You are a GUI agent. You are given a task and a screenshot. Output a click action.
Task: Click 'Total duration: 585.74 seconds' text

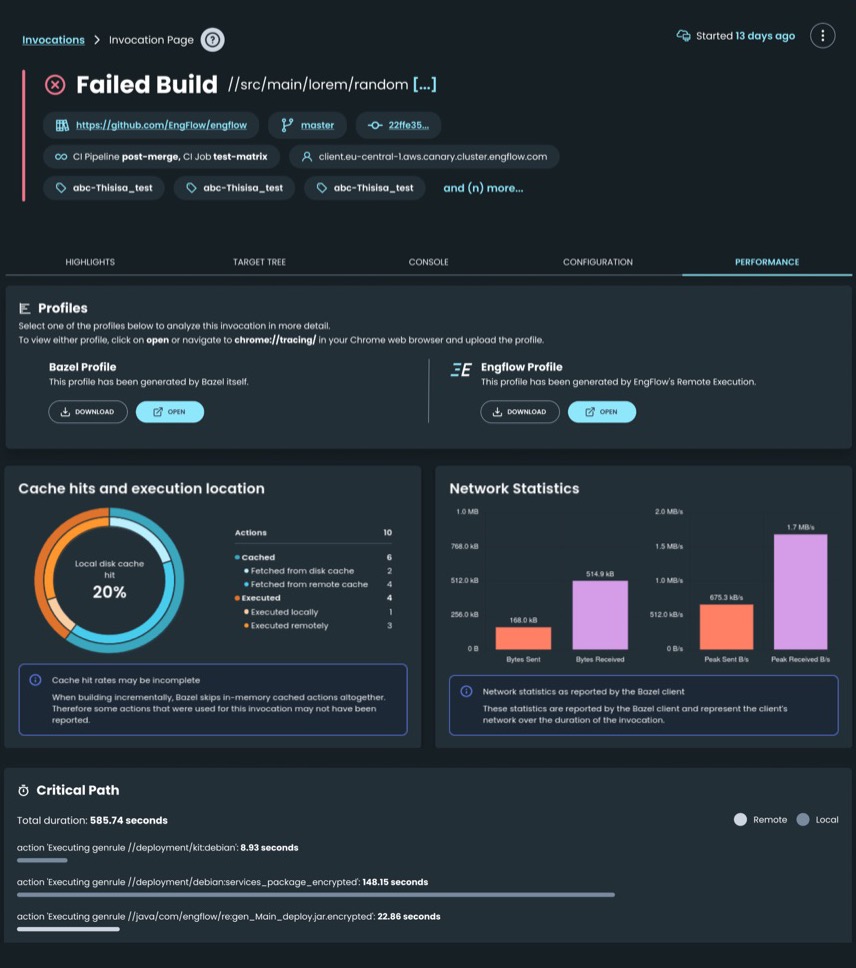click(92, 820)
